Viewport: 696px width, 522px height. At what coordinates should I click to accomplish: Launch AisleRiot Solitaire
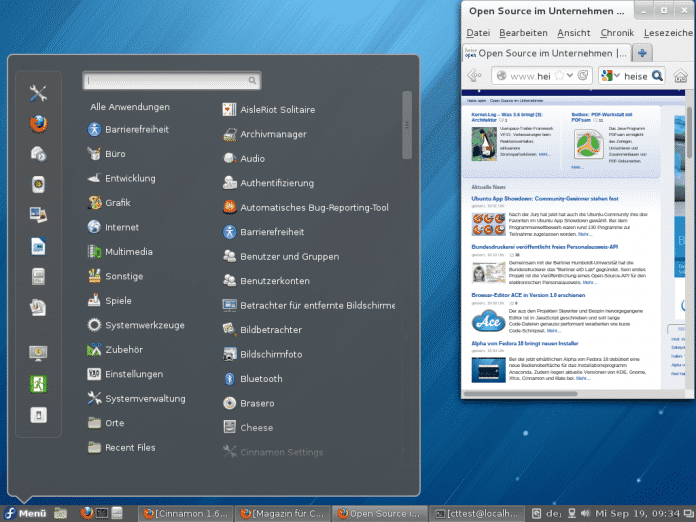[277, 110]
